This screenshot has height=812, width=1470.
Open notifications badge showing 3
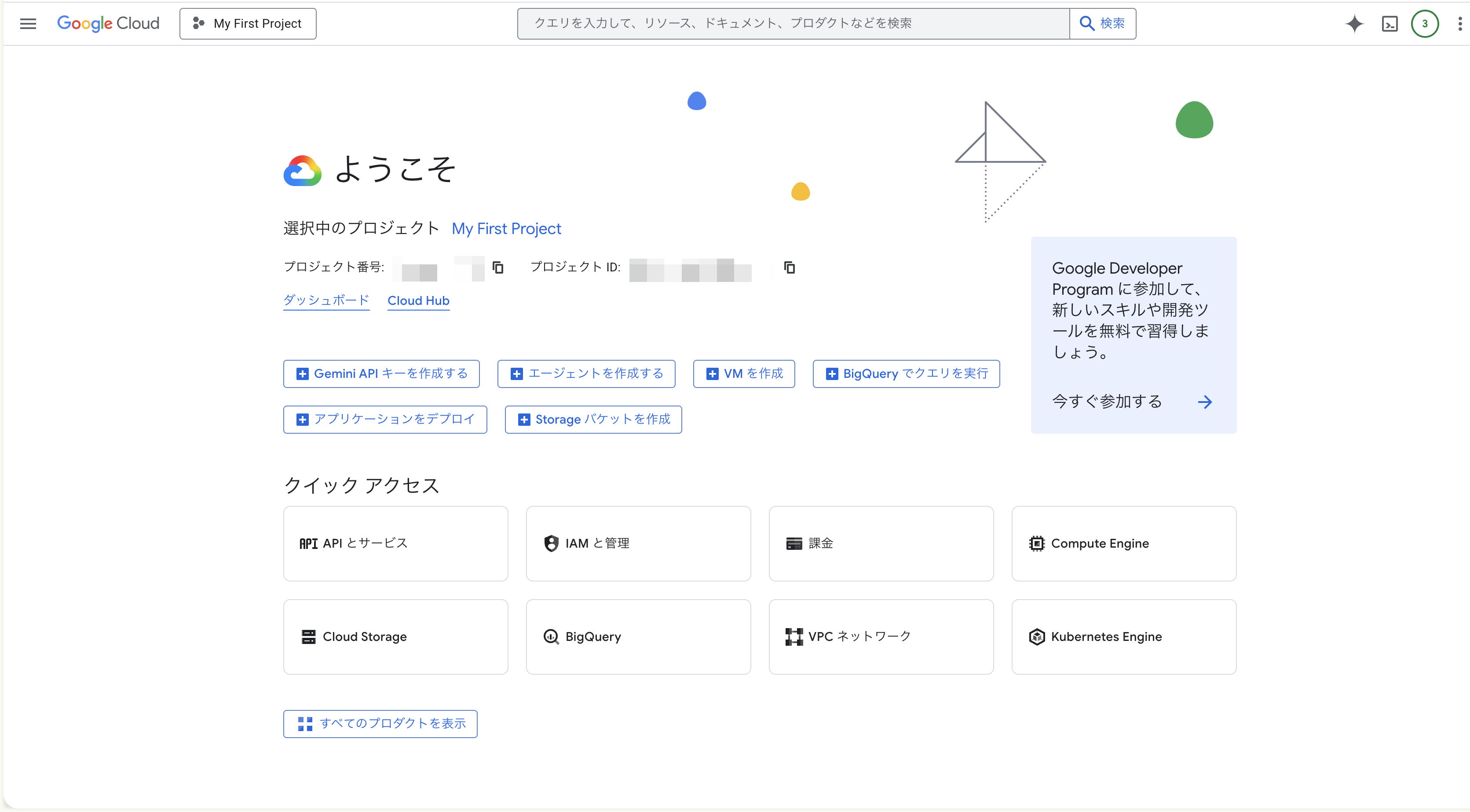pos(1424,23)
